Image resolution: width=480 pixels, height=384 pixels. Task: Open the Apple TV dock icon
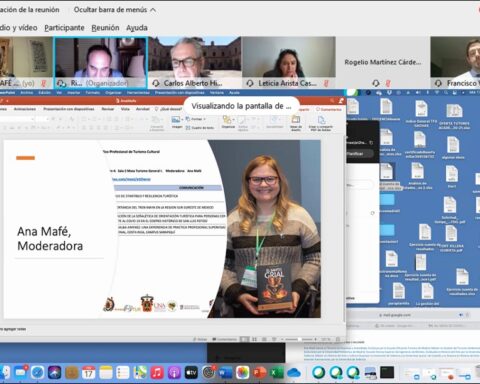(x=191, y=372)
